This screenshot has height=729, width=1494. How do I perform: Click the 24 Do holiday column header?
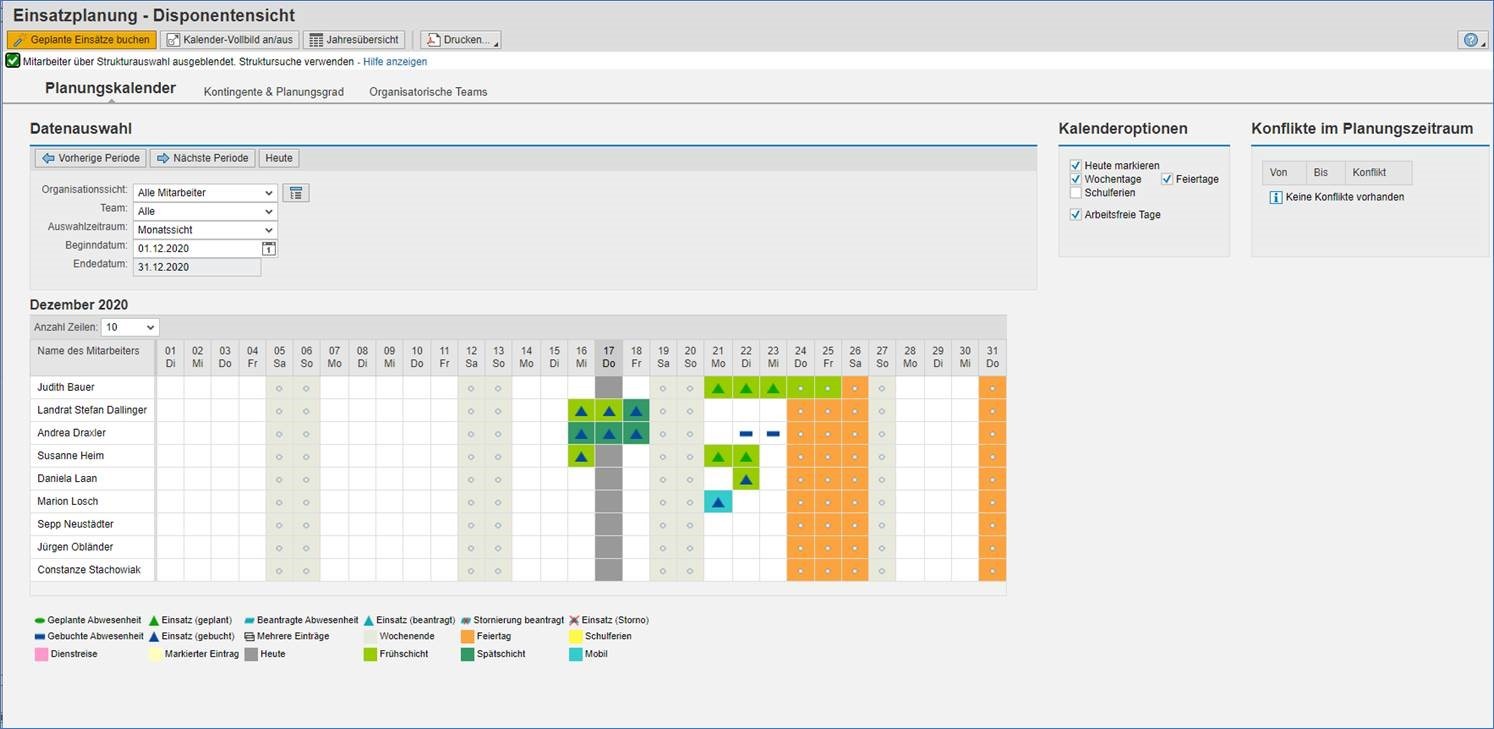click(801, 357)
